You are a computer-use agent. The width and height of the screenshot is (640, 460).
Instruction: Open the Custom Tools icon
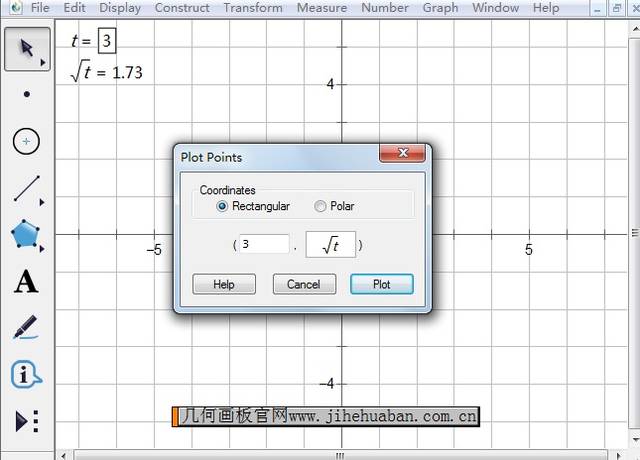tap(26, 421)
